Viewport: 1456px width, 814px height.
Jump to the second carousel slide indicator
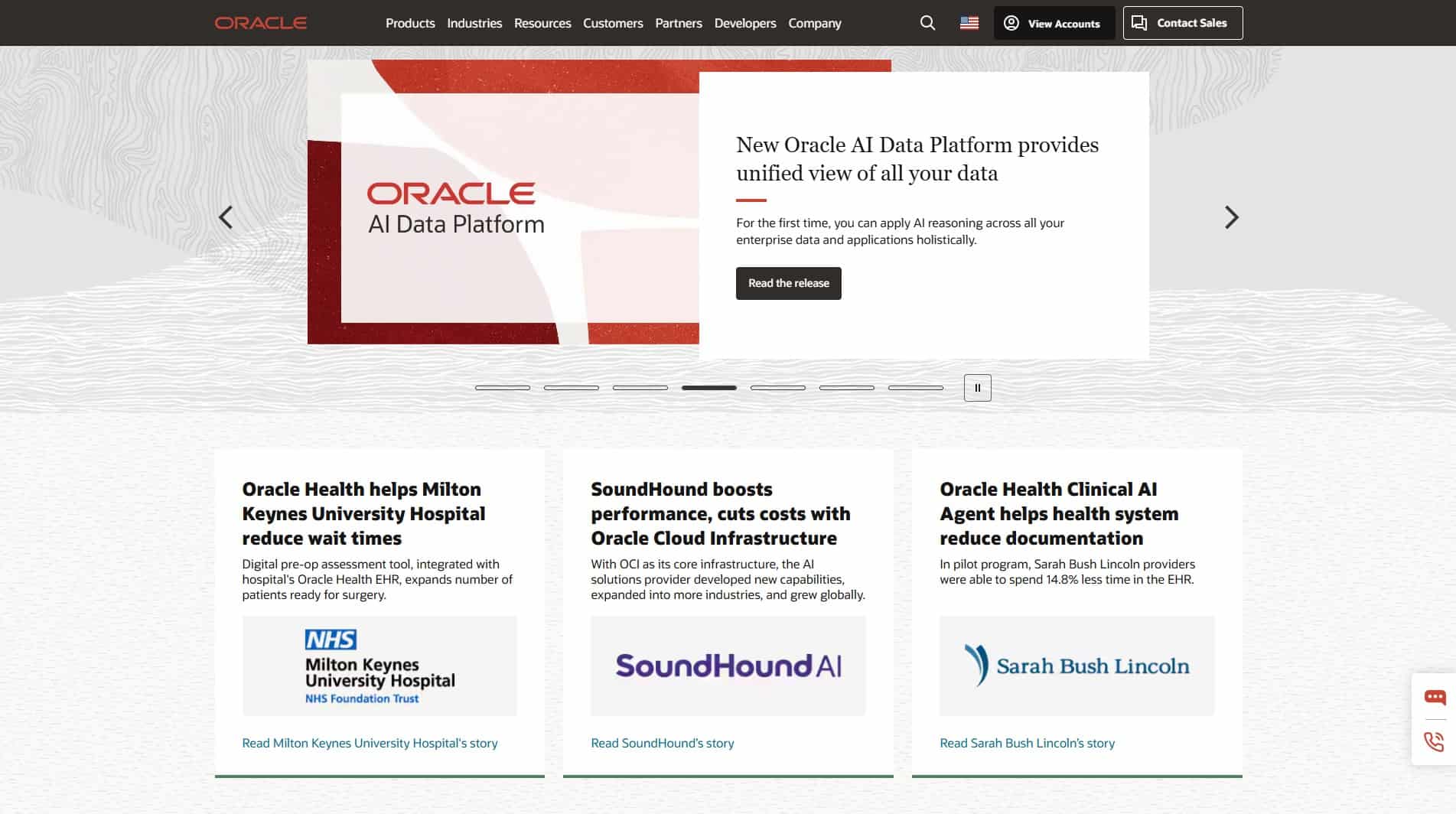tap(571, 388)
